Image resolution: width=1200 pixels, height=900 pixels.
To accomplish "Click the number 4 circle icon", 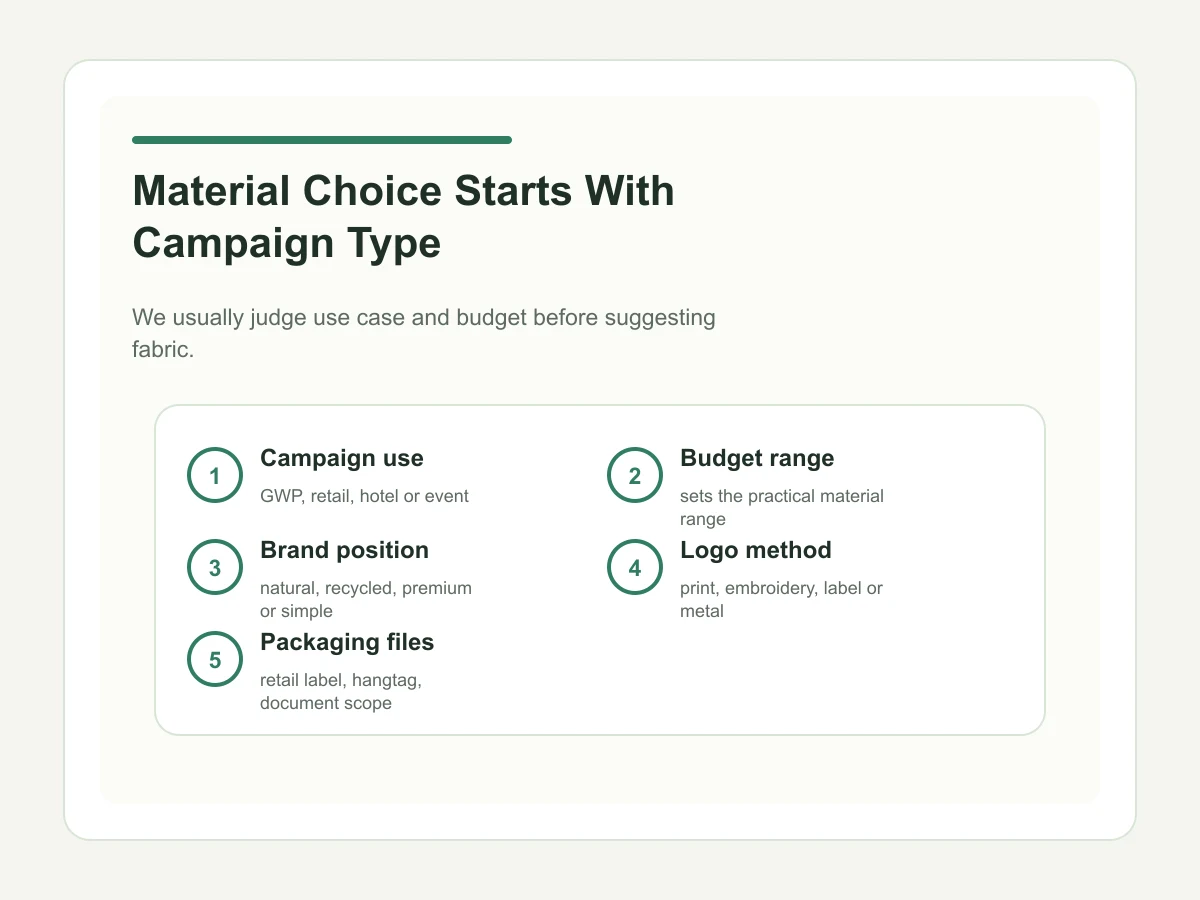I will [635, 569].
